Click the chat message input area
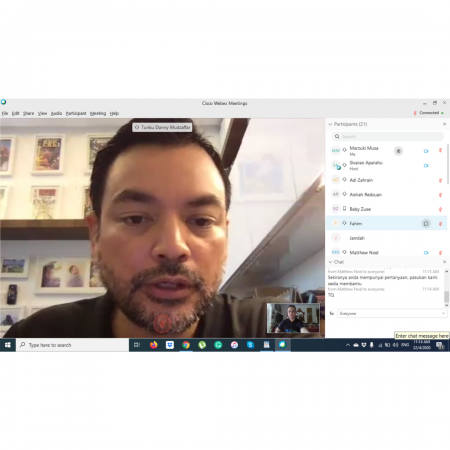Screen dimensions: 450x450 pyautogui.click(x=387, y=328)
